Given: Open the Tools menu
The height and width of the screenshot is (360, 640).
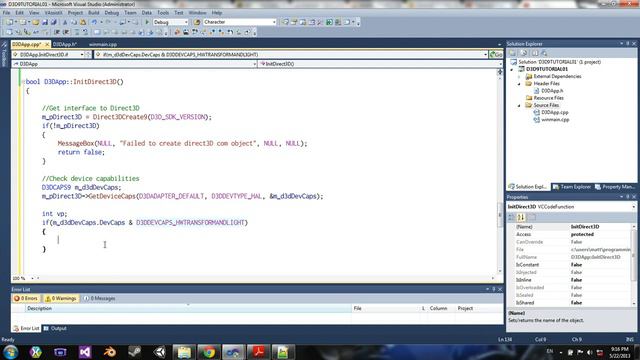Looking at the screenshot, I should [163, 13].
